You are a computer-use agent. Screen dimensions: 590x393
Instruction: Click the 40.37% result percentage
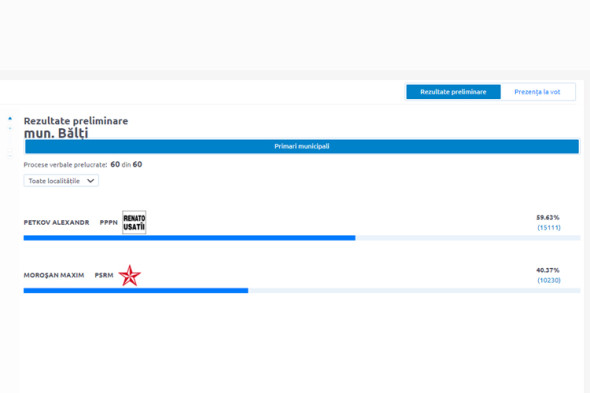coord(548,270)
